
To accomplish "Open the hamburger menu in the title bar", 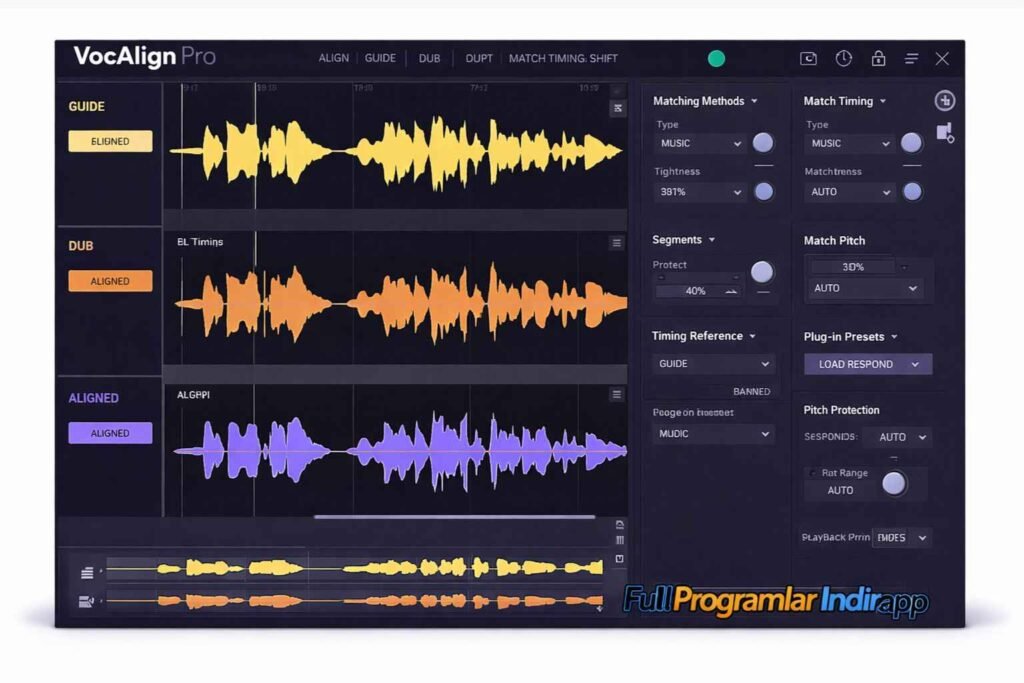I will (x=911, y=58).
